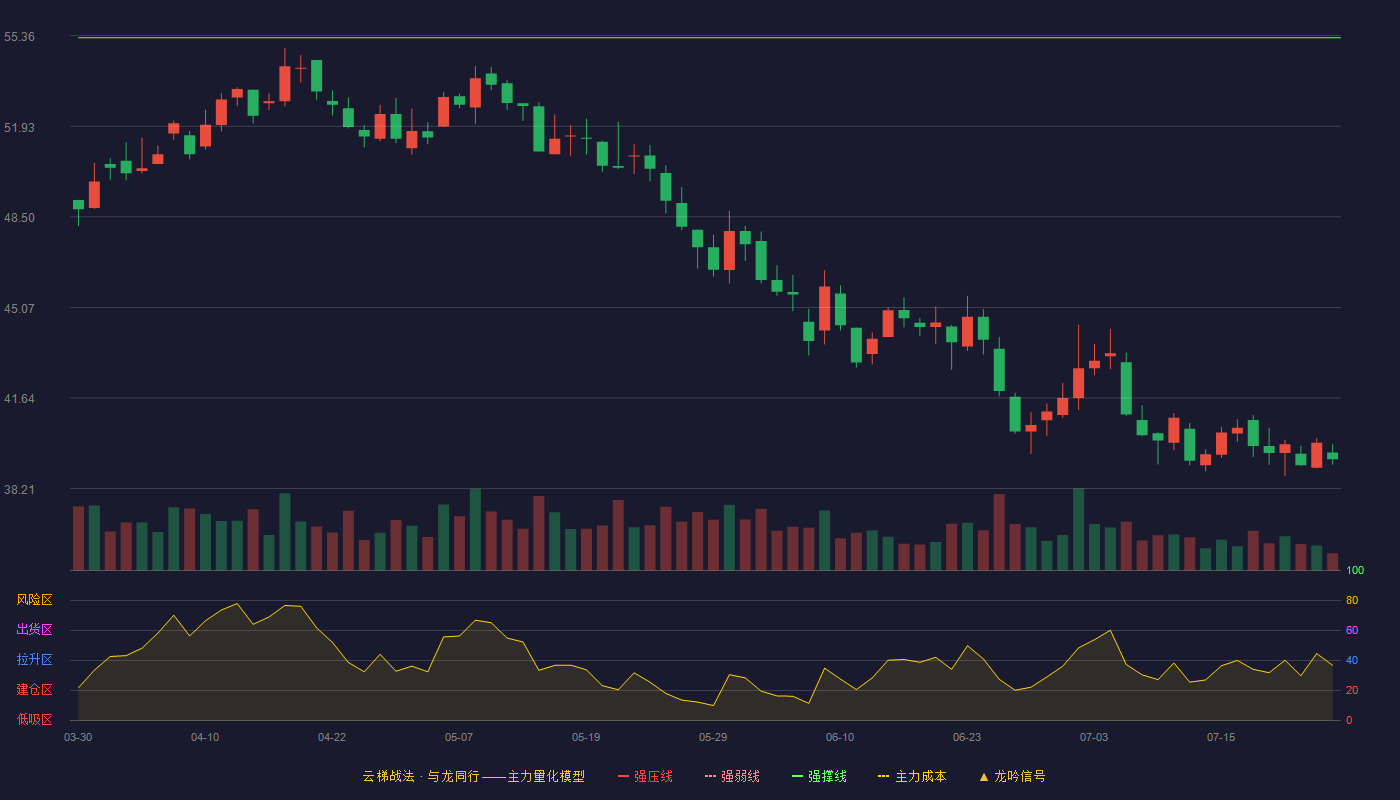
Task: Toggle the 强撑线 legend series
Action: point(819,776)
